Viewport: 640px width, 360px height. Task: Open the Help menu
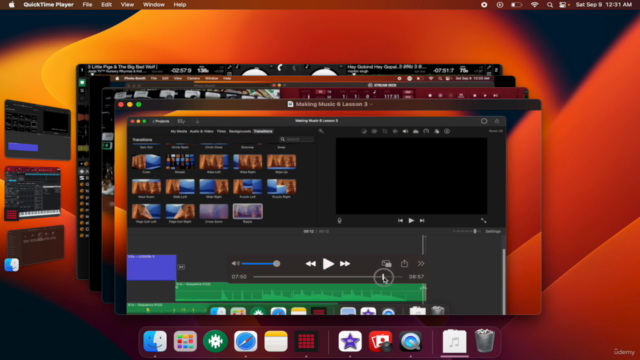[180, 4]
